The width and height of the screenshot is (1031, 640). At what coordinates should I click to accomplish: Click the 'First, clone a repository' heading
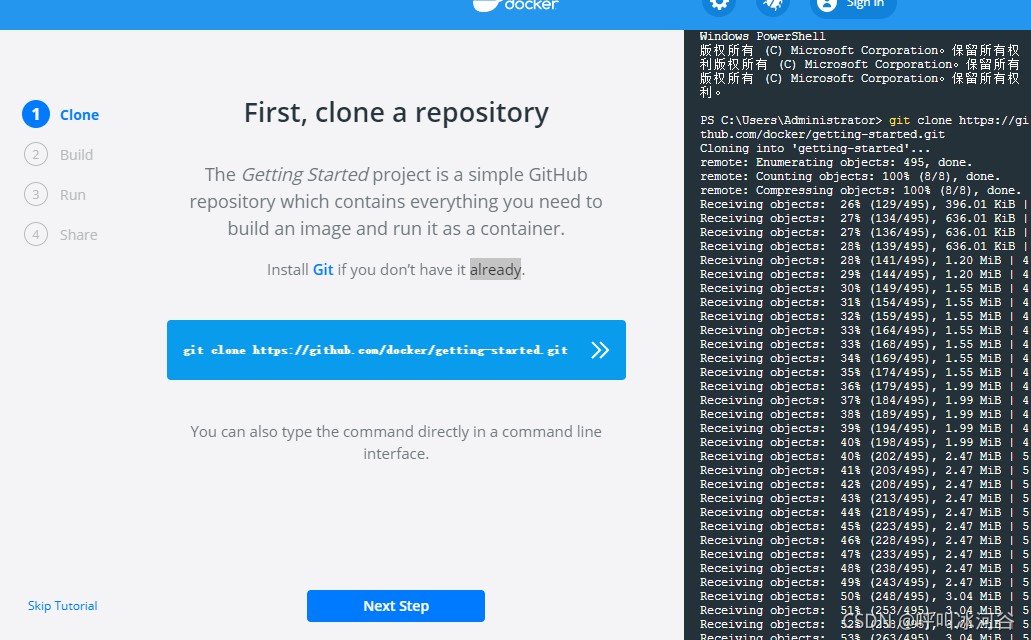coord(396,112)
